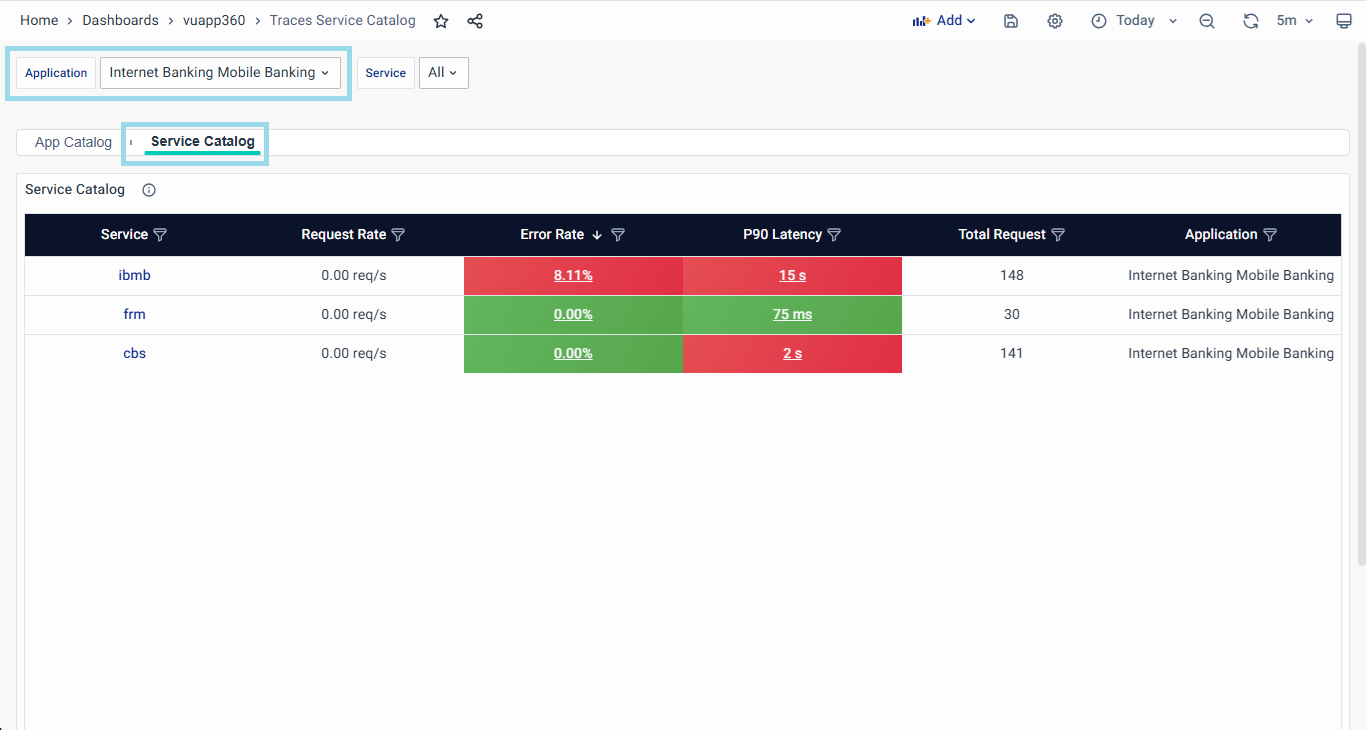The image size is (1366, 730).
Task: Click the share dashboard icon
Action: [475, 21]
